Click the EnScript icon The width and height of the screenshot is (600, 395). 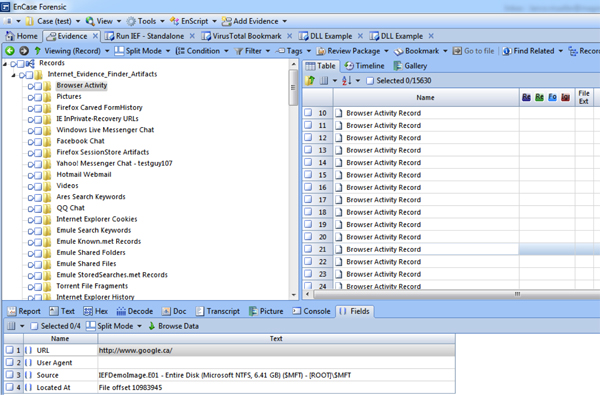[x=174, y=21]
